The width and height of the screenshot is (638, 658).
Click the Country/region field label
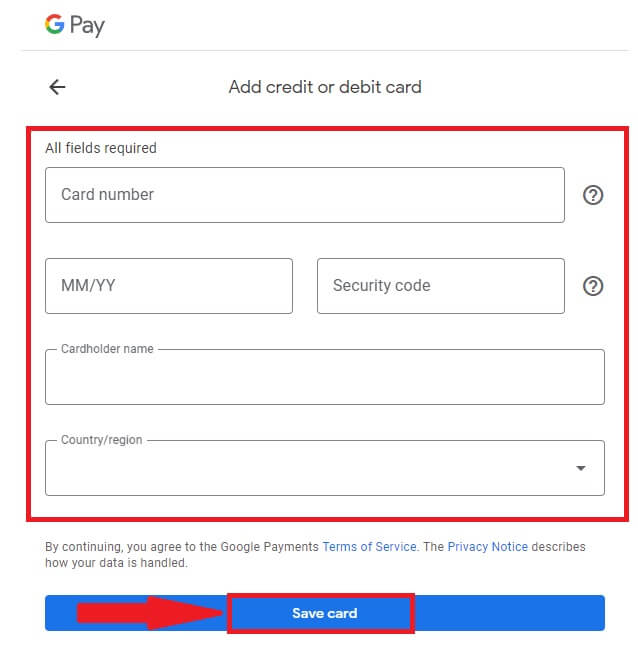101,440
